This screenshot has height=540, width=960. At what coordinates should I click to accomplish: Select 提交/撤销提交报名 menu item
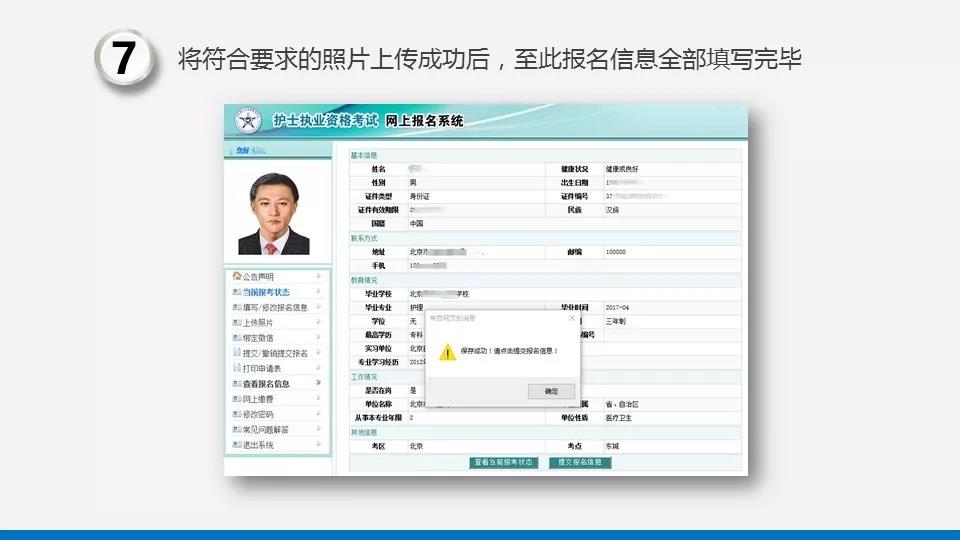pyautogui.click(x=275, y=353)
